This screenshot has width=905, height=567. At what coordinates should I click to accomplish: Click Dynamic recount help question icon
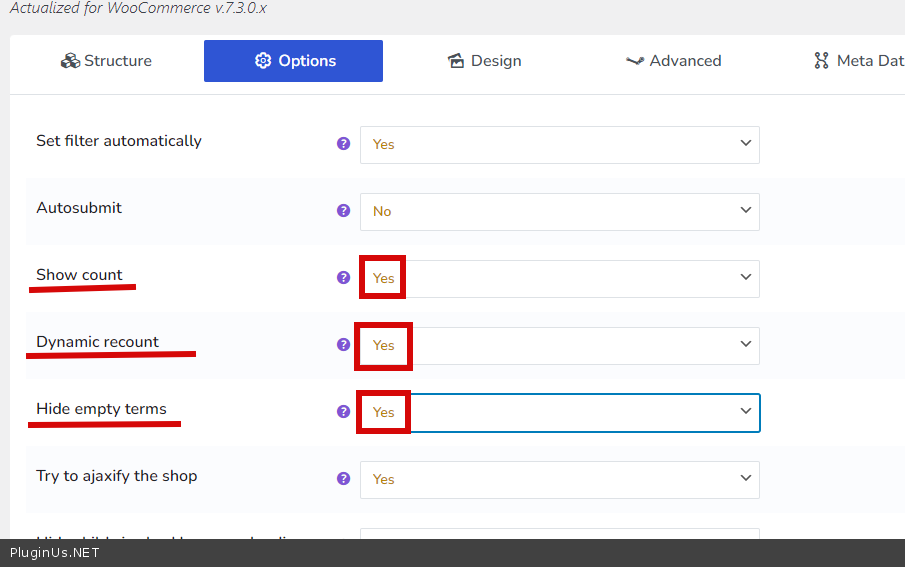[344, 345]
